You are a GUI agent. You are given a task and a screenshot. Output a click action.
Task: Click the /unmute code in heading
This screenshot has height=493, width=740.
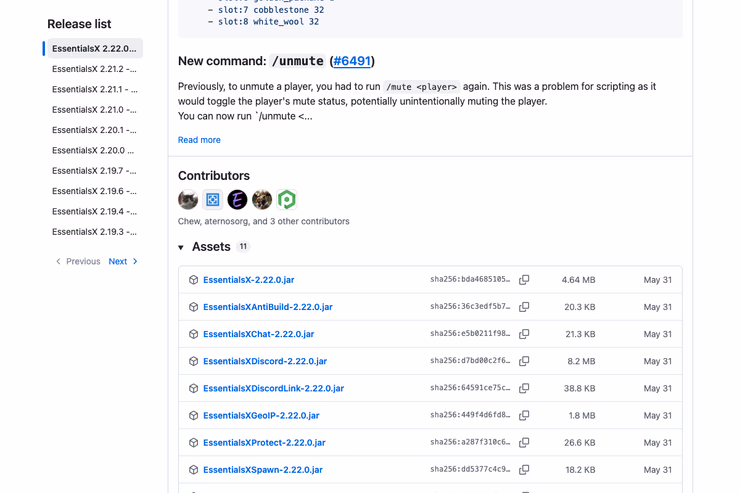[298, 61]
